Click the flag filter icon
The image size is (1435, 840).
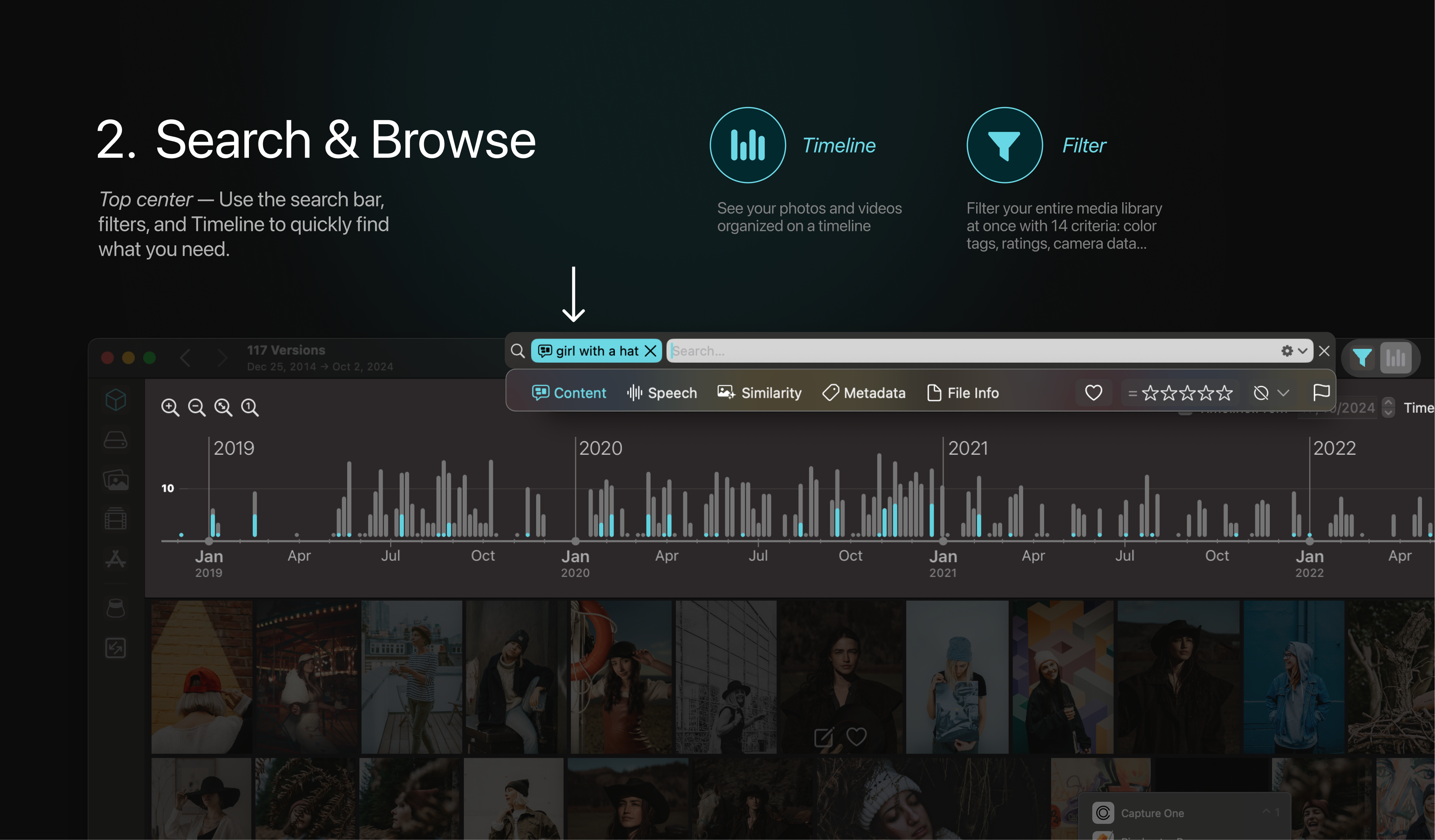tap(1321, 392)
